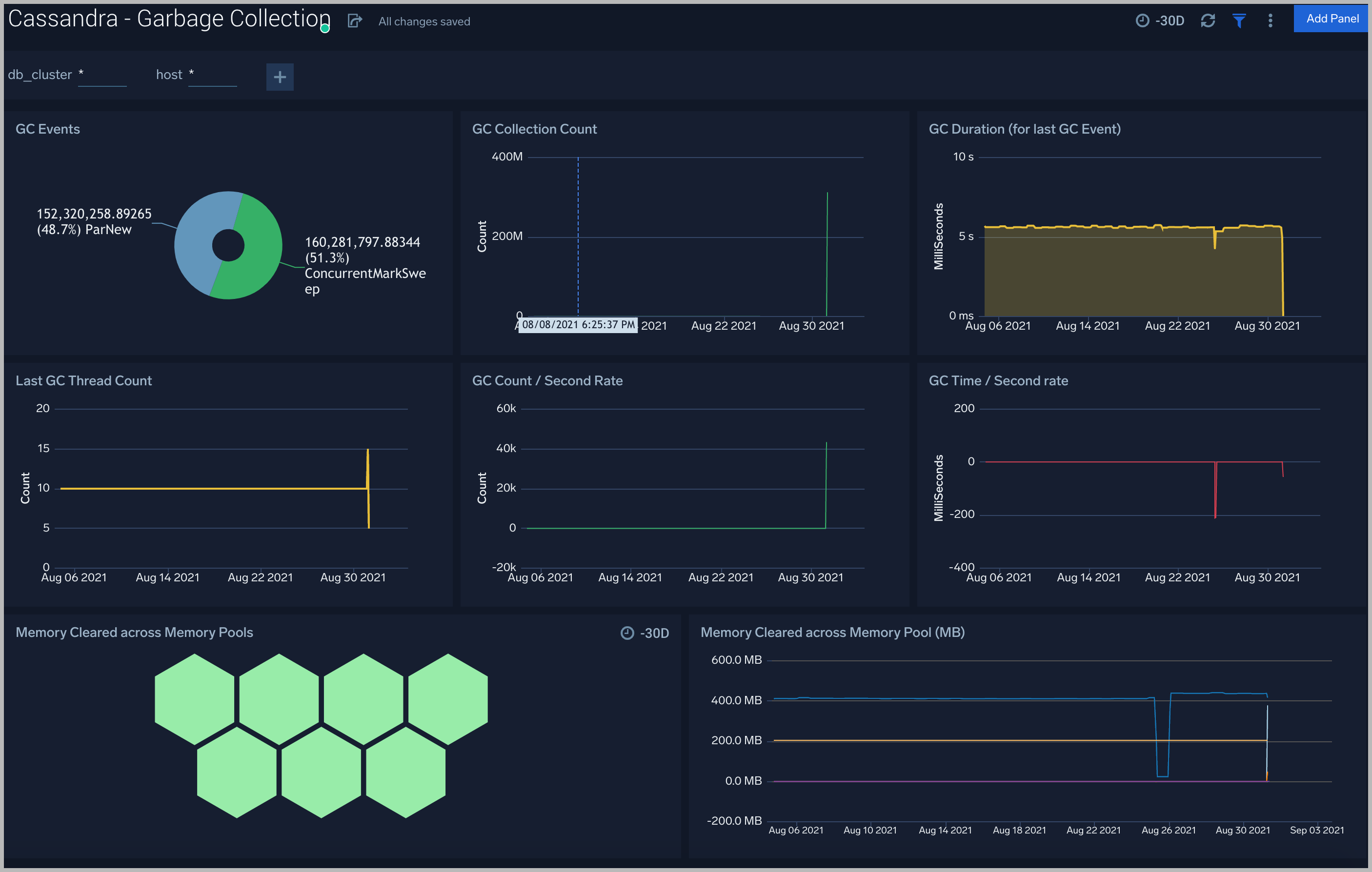Viewport: 1372px width, 872px height.
Task: Open the db_cluster value selector
Action: [102, 75]
